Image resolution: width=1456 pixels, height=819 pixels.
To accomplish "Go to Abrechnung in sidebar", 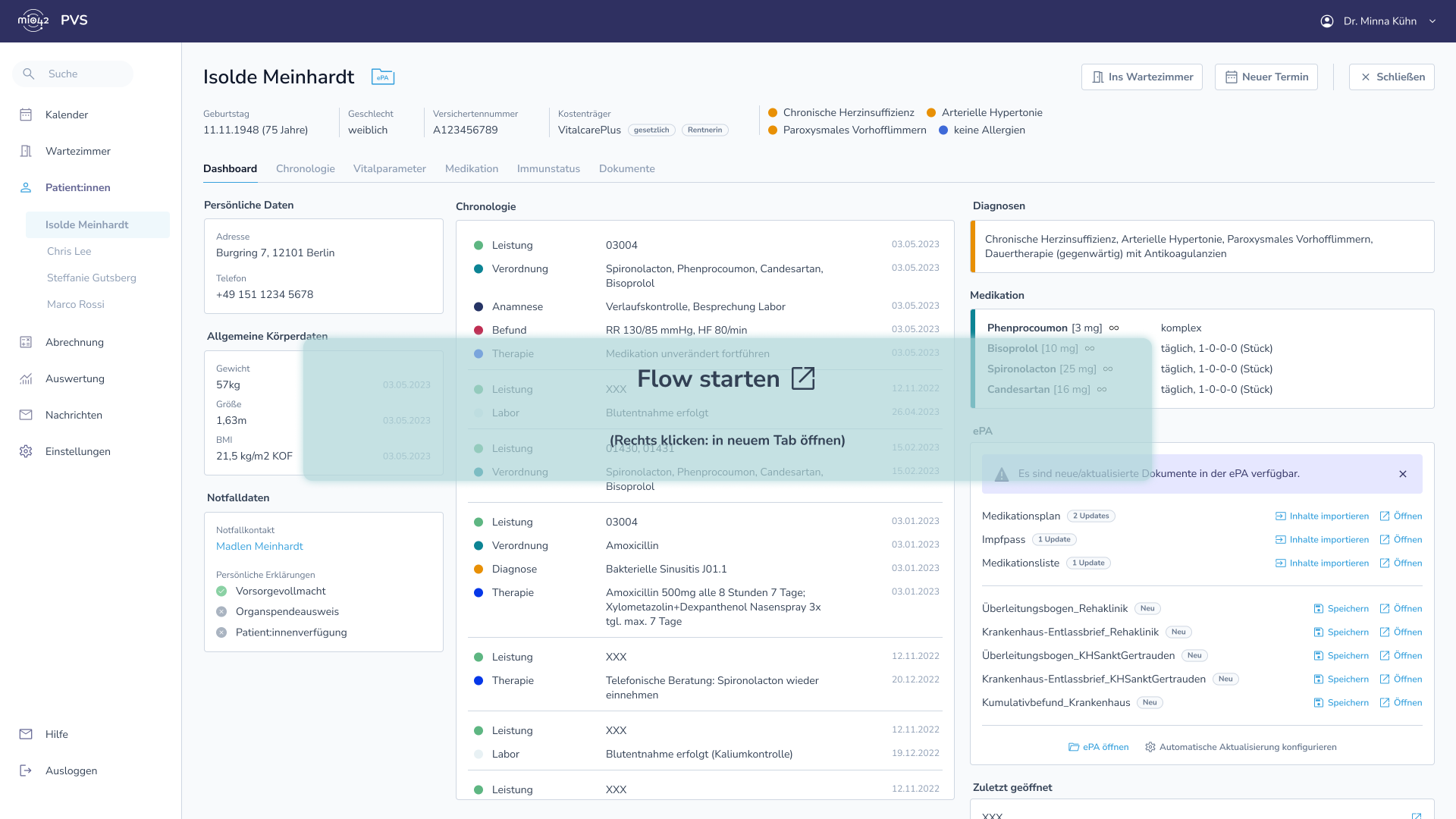I will click(74, 342).
